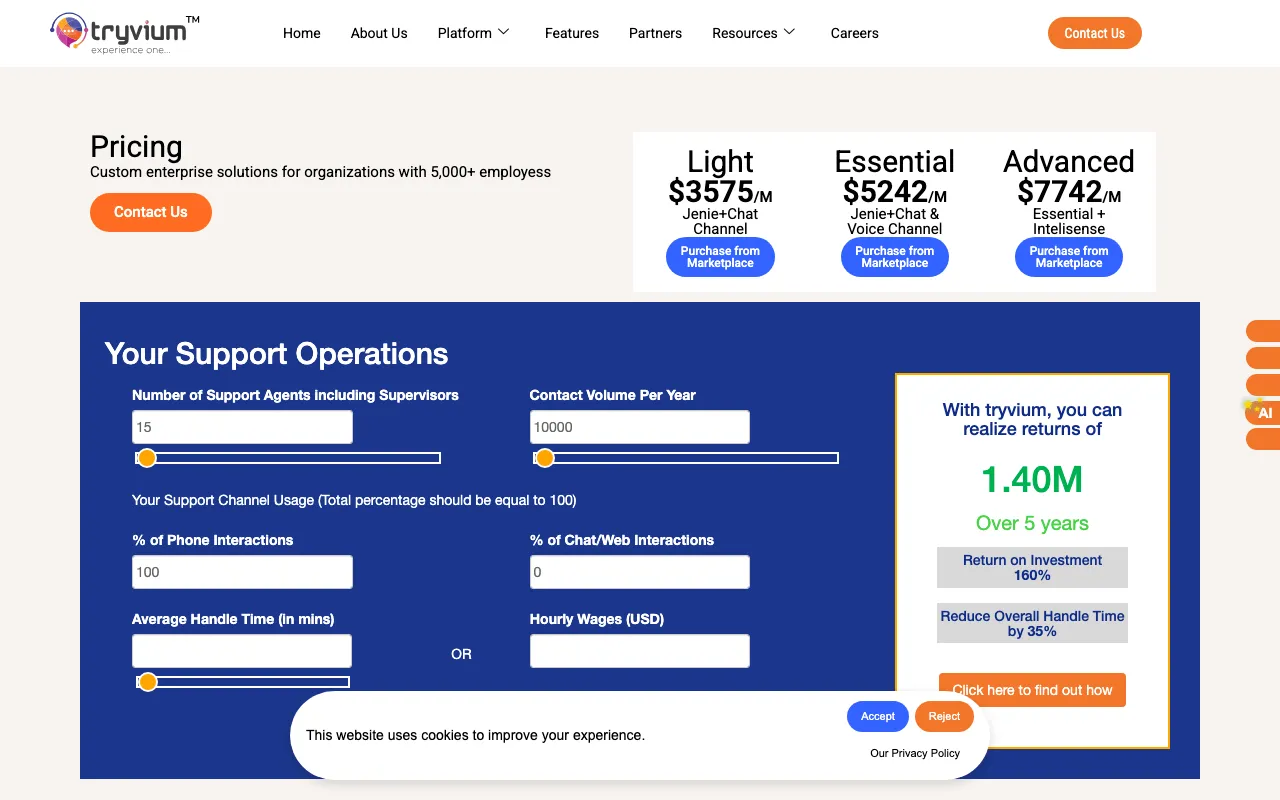Click the Average Handle Time input
1280x800 pixels.
click(x=242, y=651)
